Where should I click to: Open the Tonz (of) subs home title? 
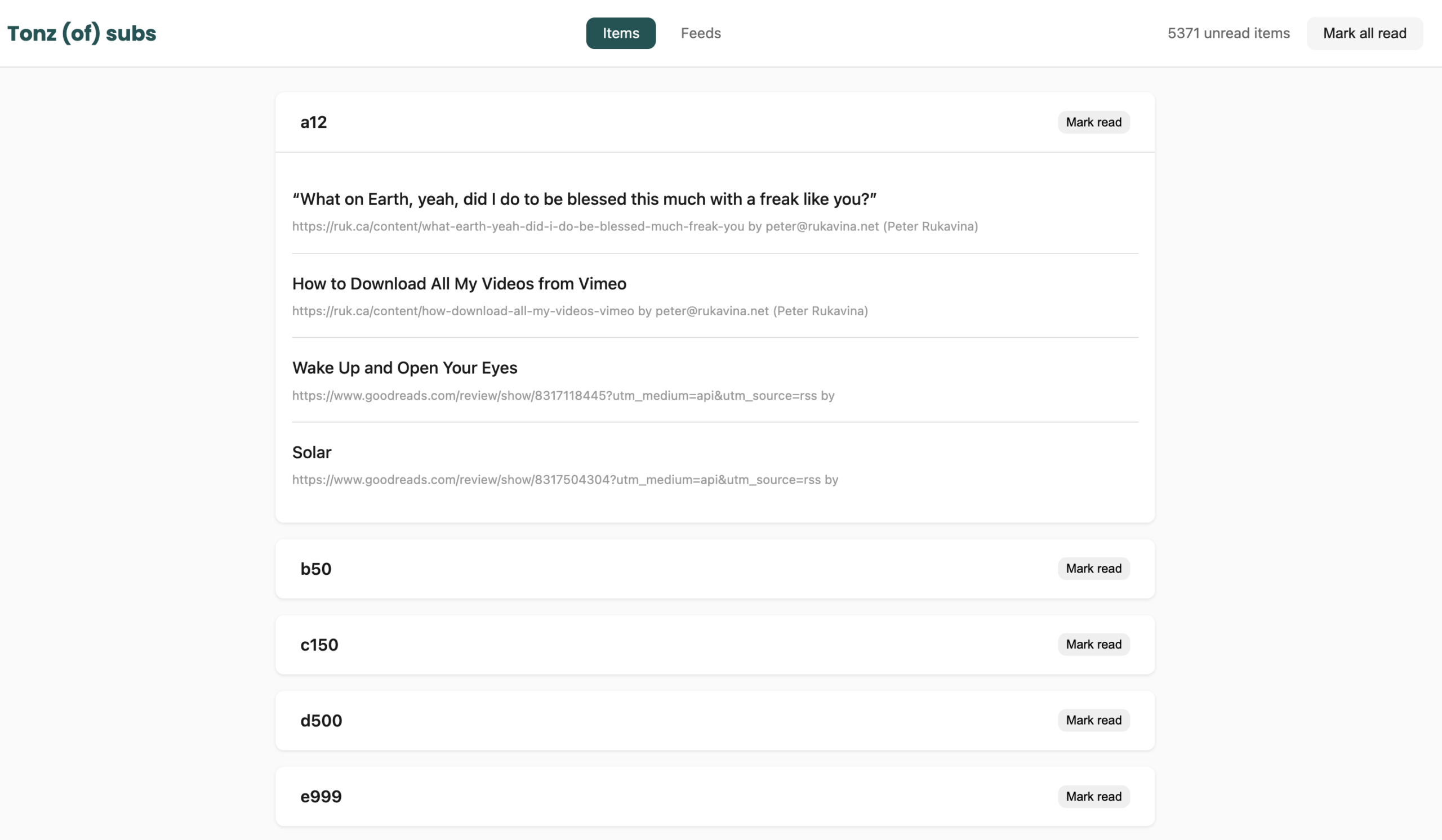[x=81, y=33]
